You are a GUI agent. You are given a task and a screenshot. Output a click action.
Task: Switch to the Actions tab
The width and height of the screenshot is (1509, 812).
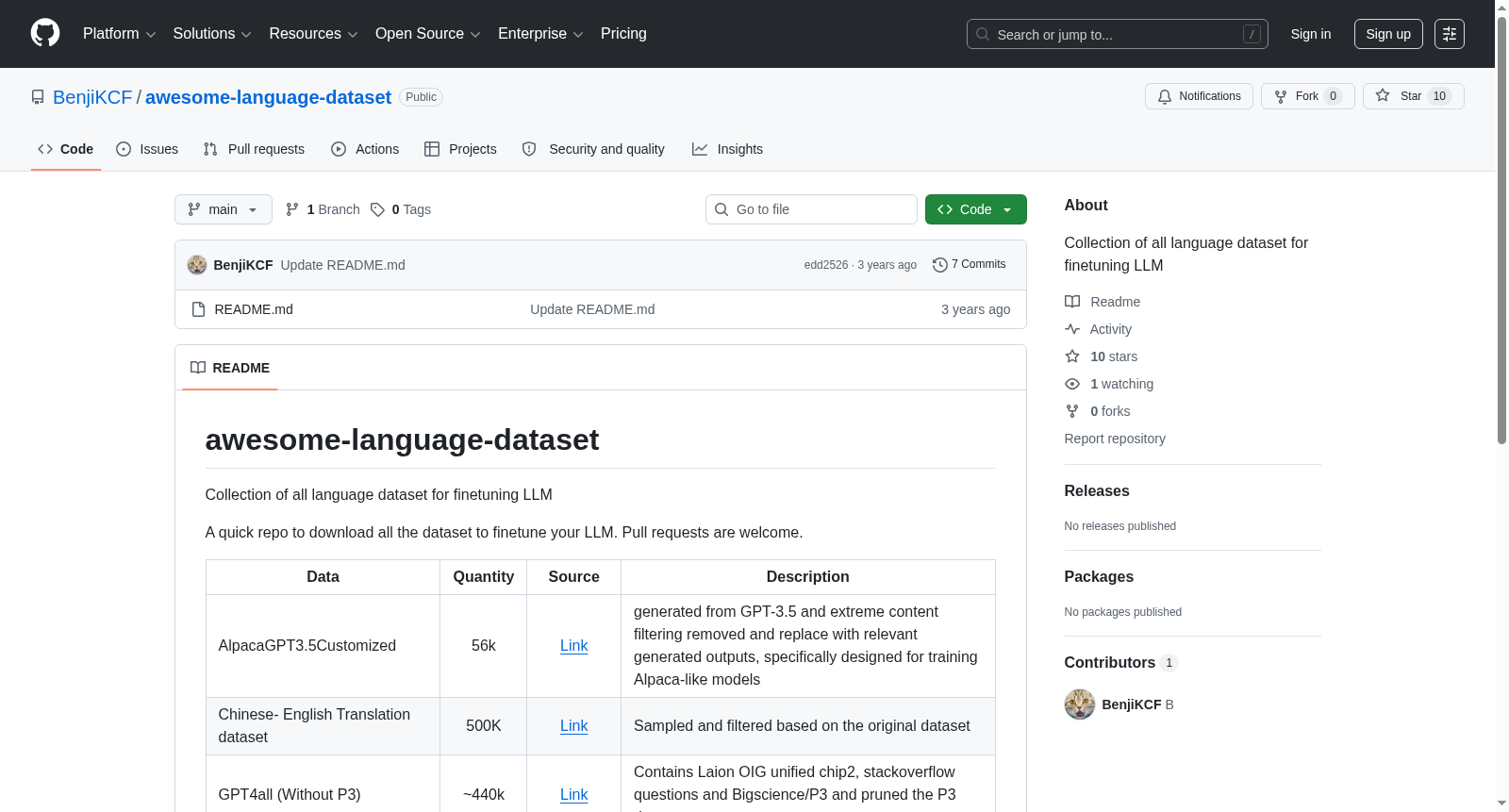click(365, 149)
